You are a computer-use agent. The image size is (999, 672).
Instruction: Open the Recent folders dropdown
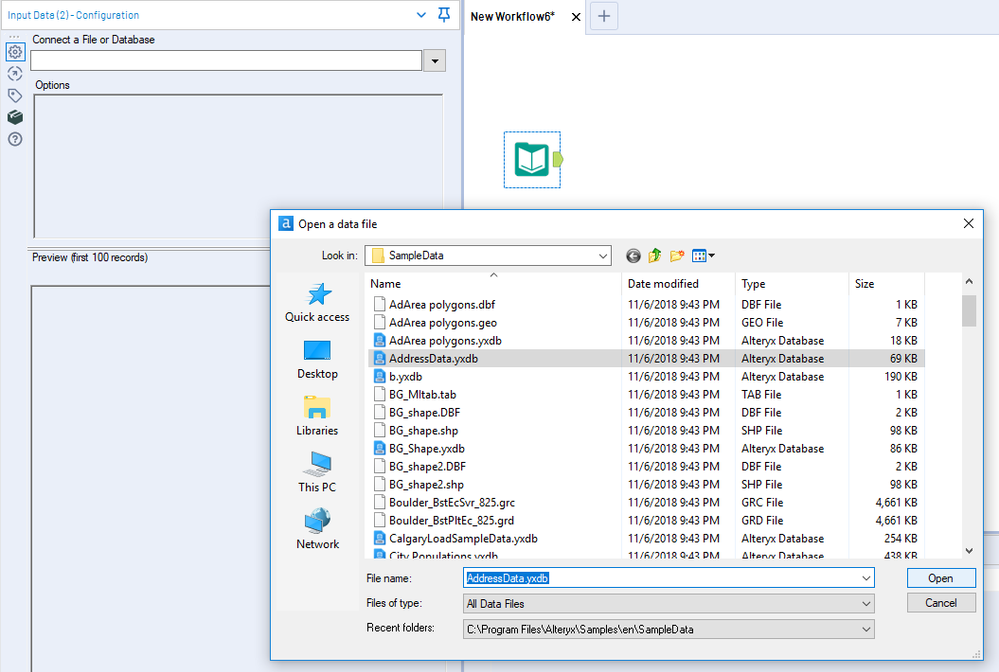(x=668, y=629)
